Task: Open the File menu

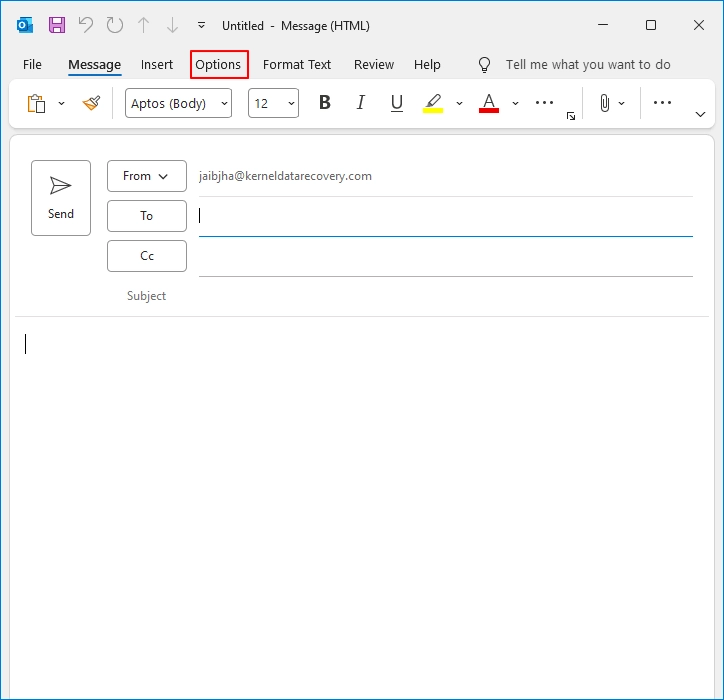Action: (32, 64)
